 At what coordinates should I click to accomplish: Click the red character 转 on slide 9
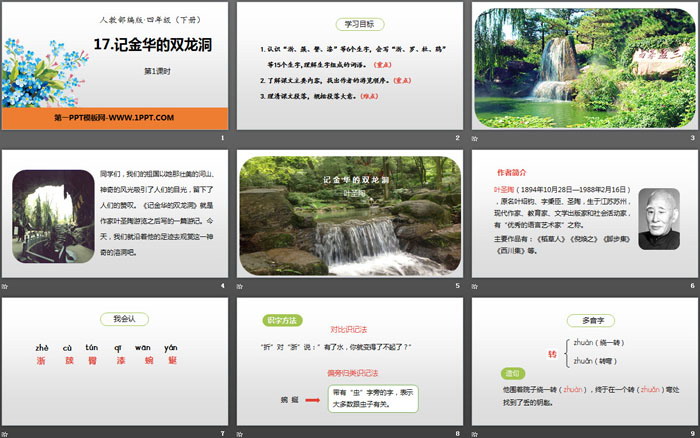pos(551,354)
